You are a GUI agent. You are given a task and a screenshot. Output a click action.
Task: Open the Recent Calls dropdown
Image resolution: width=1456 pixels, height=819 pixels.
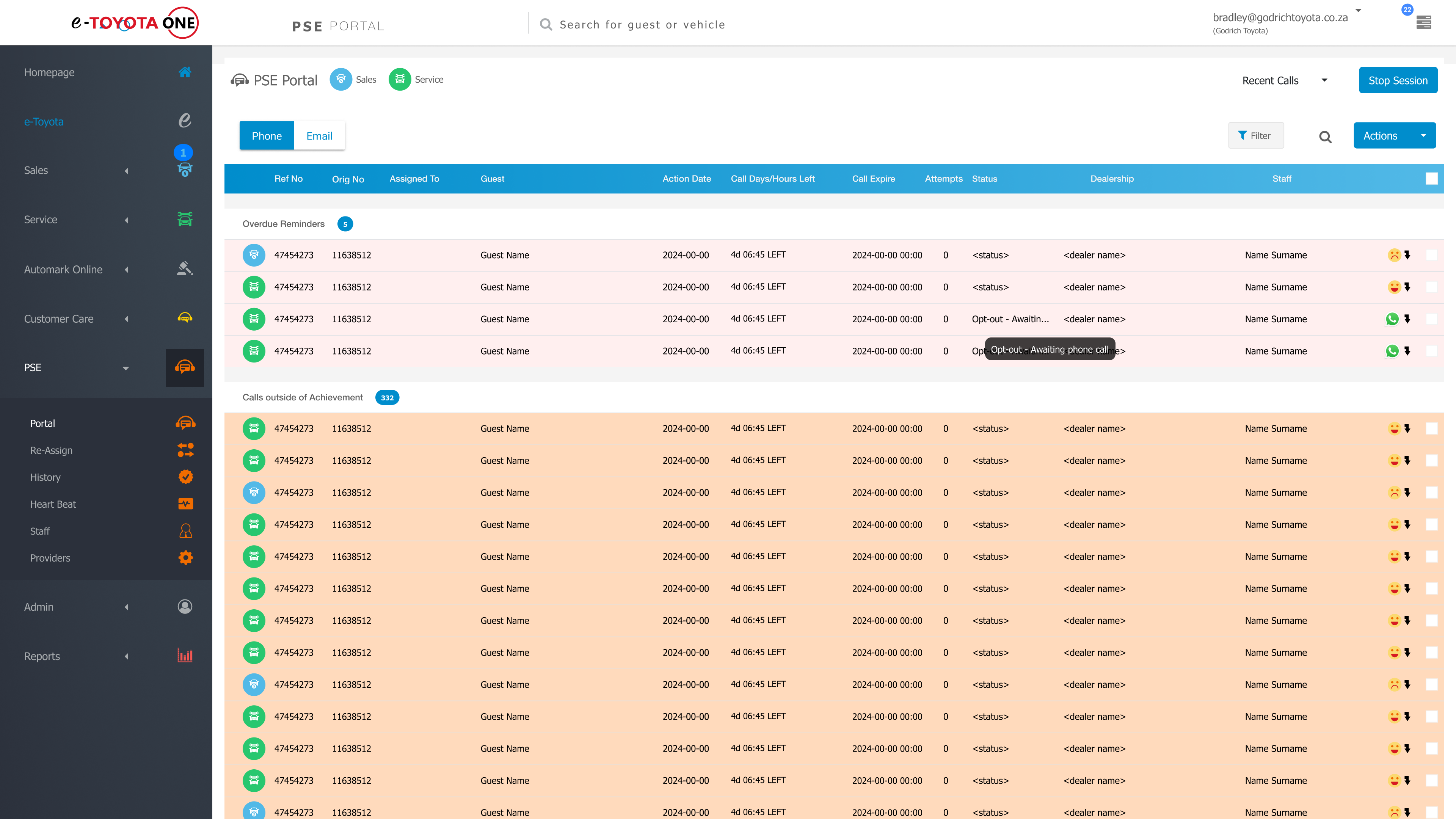click(x=1283, y=80)
